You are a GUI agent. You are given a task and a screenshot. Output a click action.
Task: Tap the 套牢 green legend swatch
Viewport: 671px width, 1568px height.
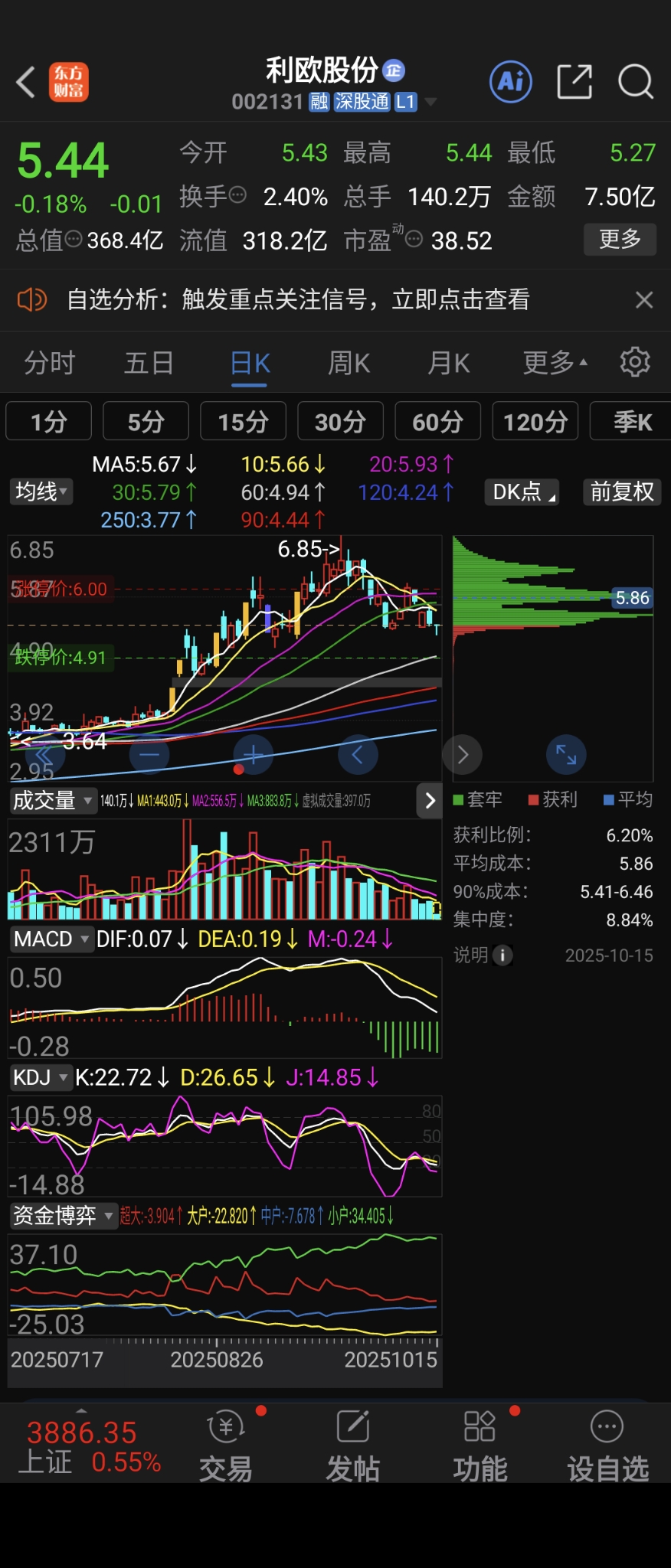coord(458,800)
